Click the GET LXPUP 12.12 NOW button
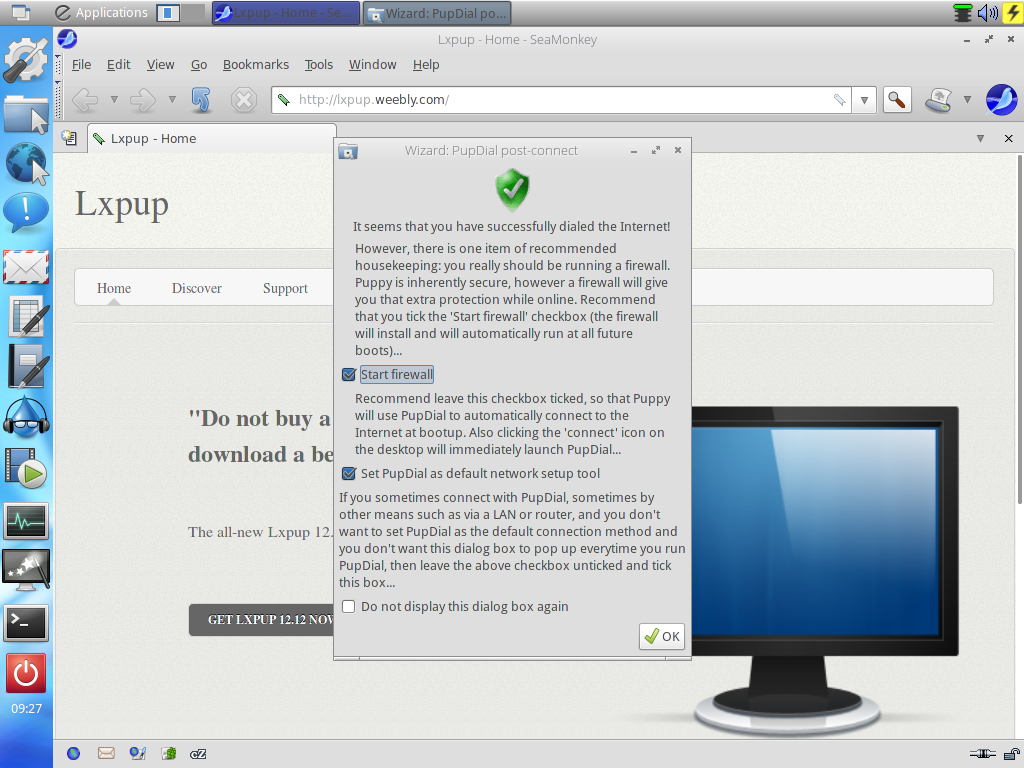The image size is (1024, 768). click(262, 620)
